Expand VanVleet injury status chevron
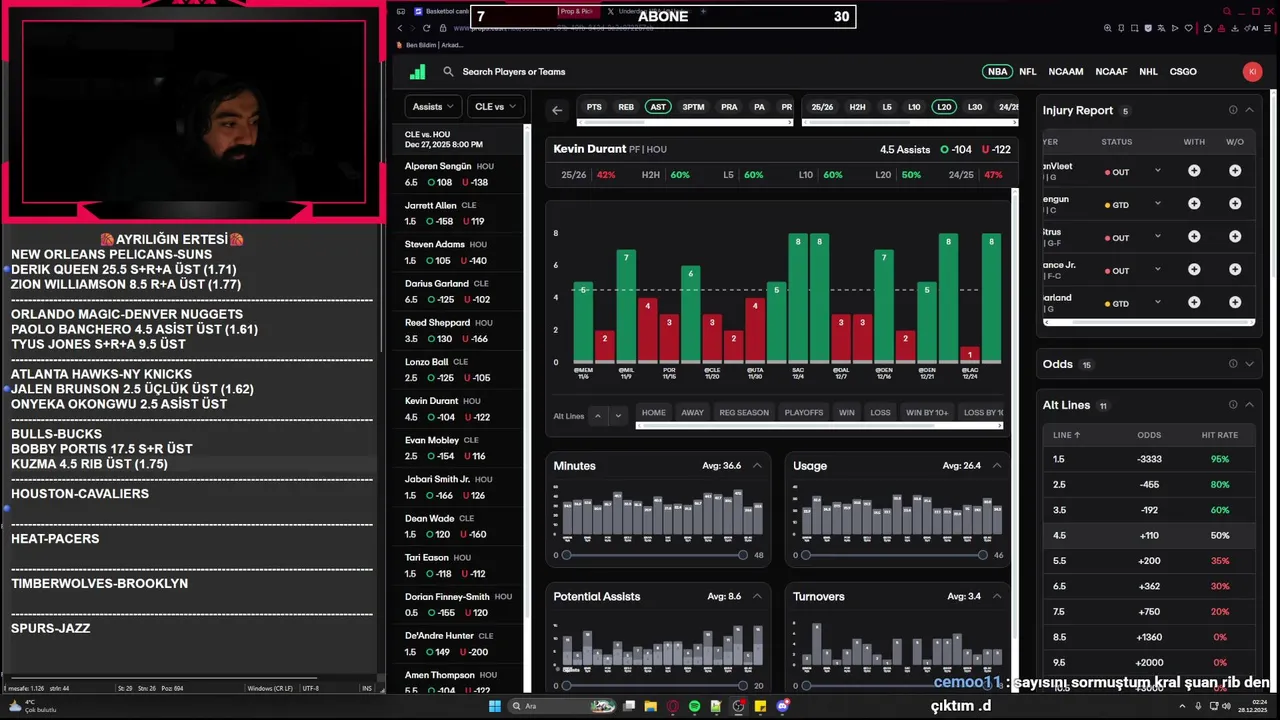Viewport: 1280px width, 720px height. [x=1158, y=171]
